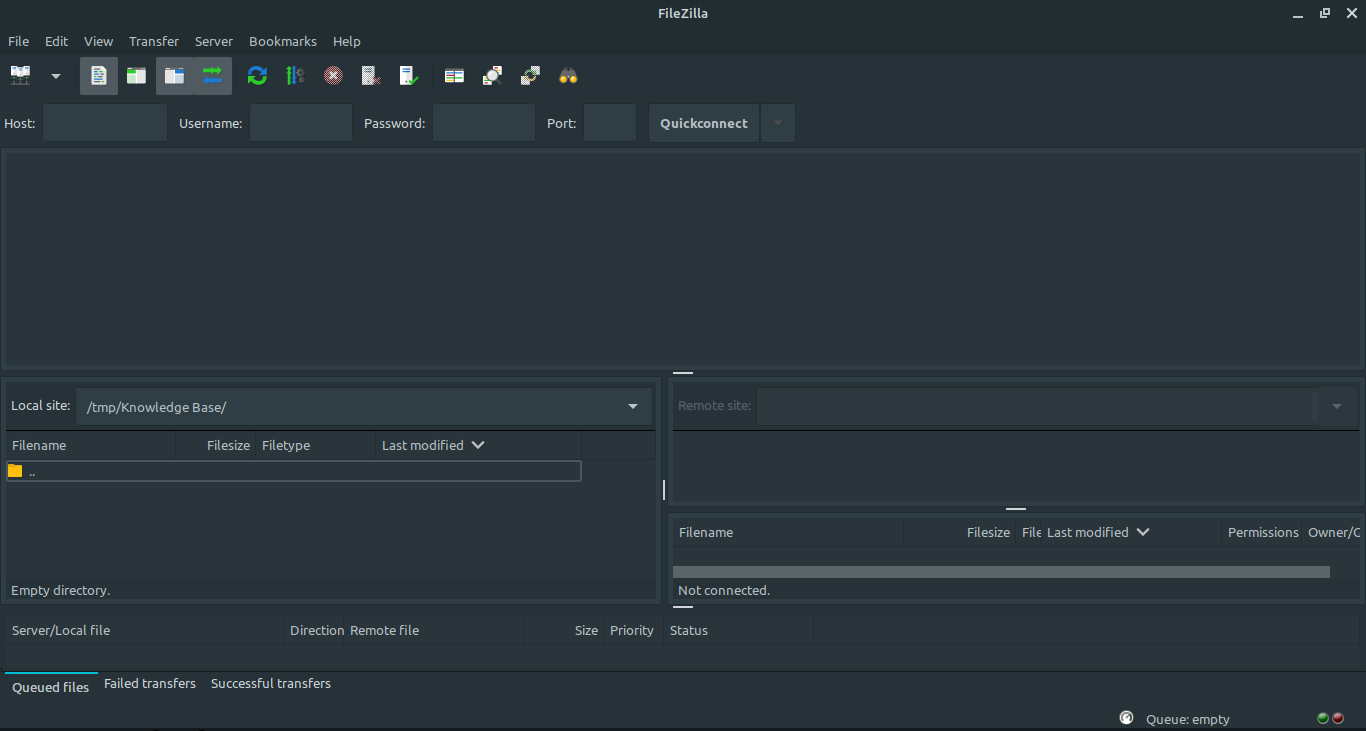Sort remote list by Last modified column
1366x731 pixels.
(1132, 532)
